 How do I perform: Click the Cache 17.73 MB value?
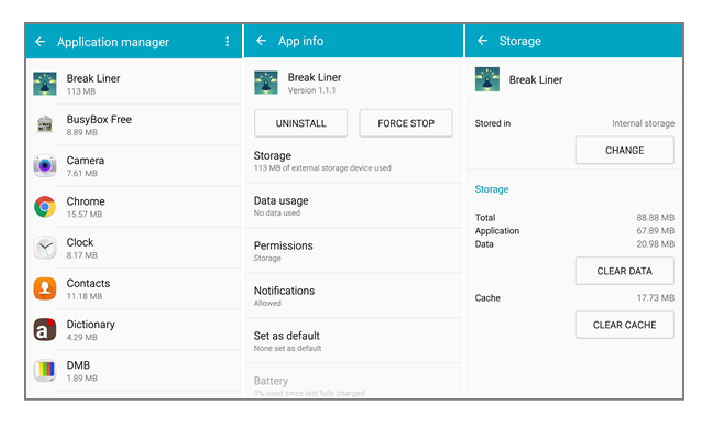(656, 298)
